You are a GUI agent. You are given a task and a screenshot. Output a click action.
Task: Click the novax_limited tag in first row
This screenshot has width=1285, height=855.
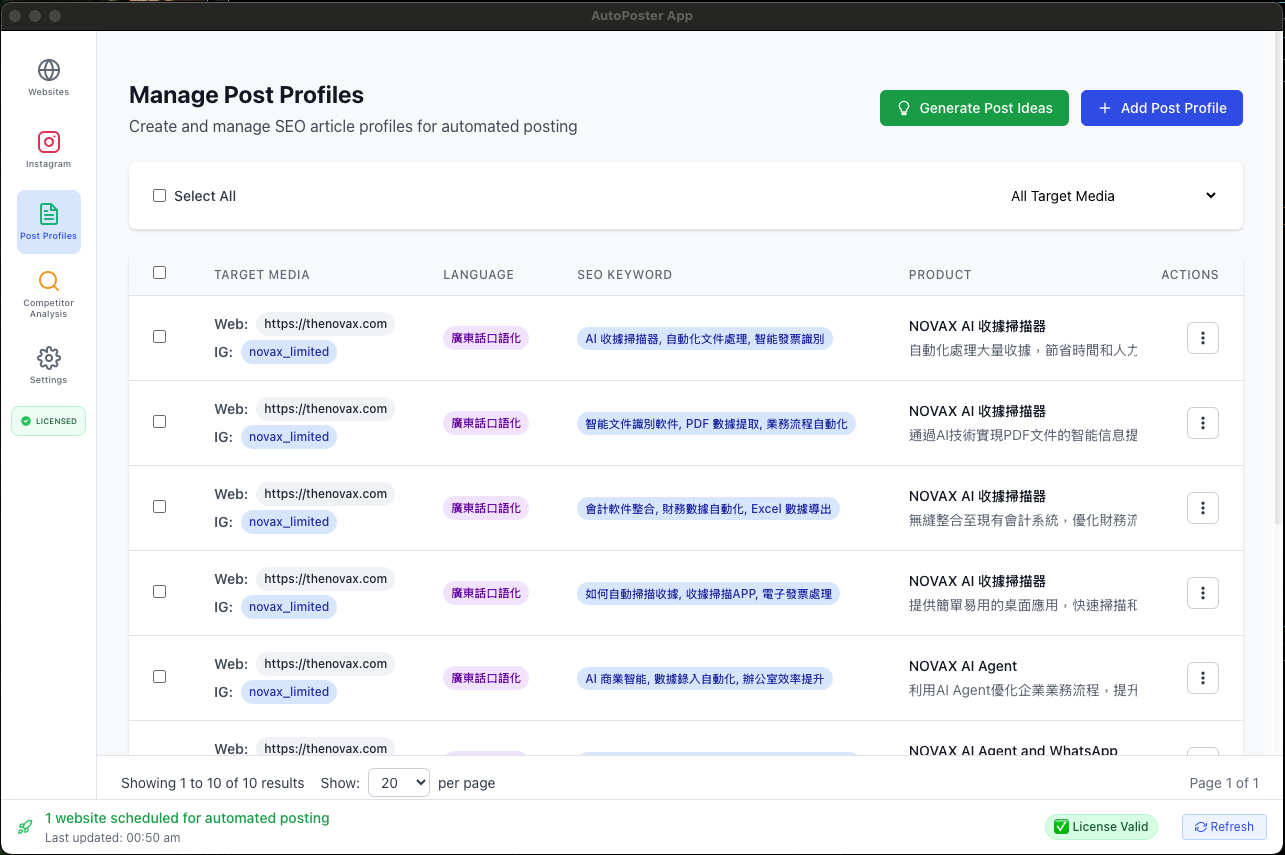point(288,352)
